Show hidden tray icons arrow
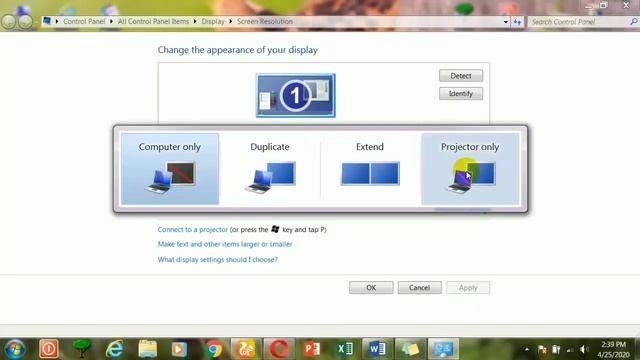The width and height of the screenshot is (640, 360). (527, 349)
